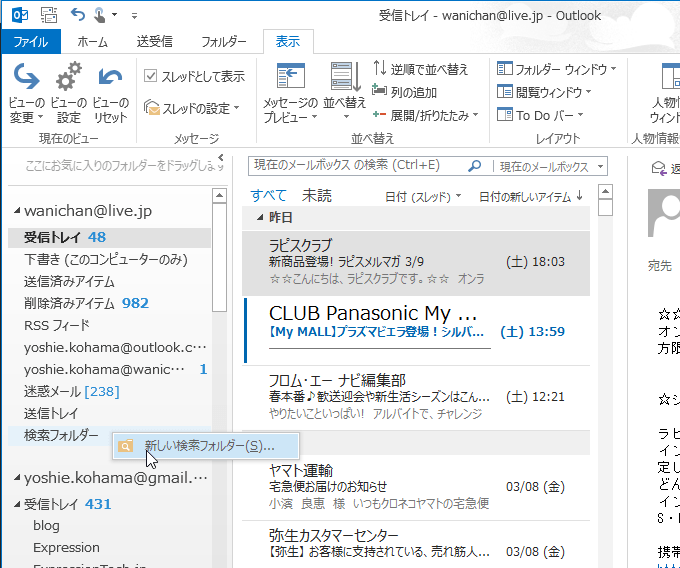Open 閲覧ウィンドウ dropdown
This screenshot has height=568, width=680.
point(544,92)
